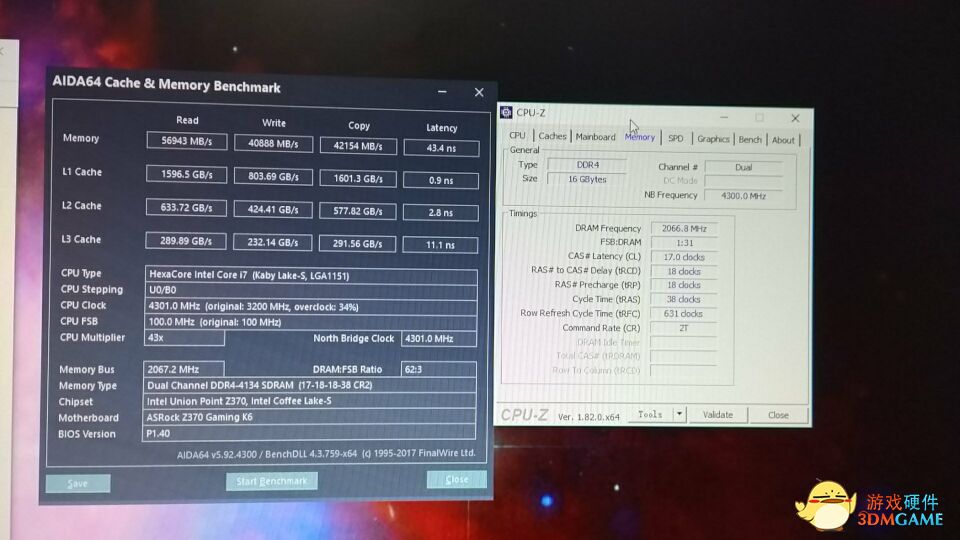The width and height of the screenshot is (960, 540).
Task: Click the CPU FSB field 100.0 MHz
Action: [311, 322]
